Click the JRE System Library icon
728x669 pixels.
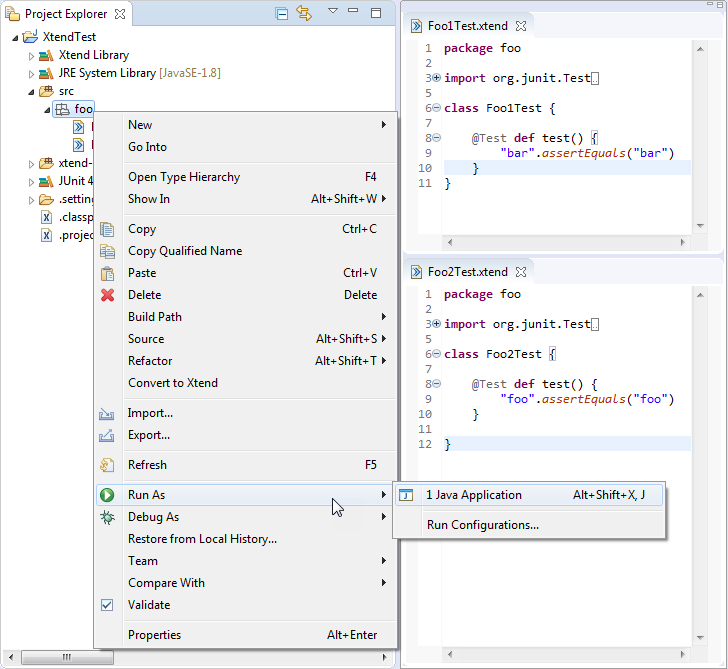[46, 73]
